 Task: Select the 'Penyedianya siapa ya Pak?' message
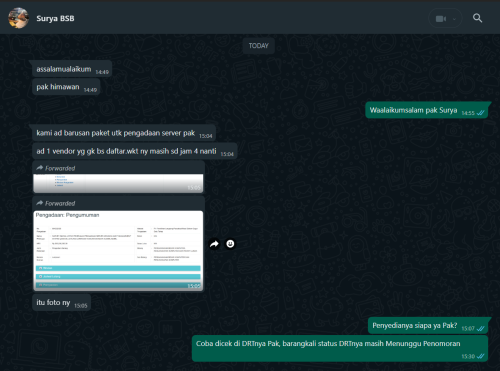[x=428, y=326]
